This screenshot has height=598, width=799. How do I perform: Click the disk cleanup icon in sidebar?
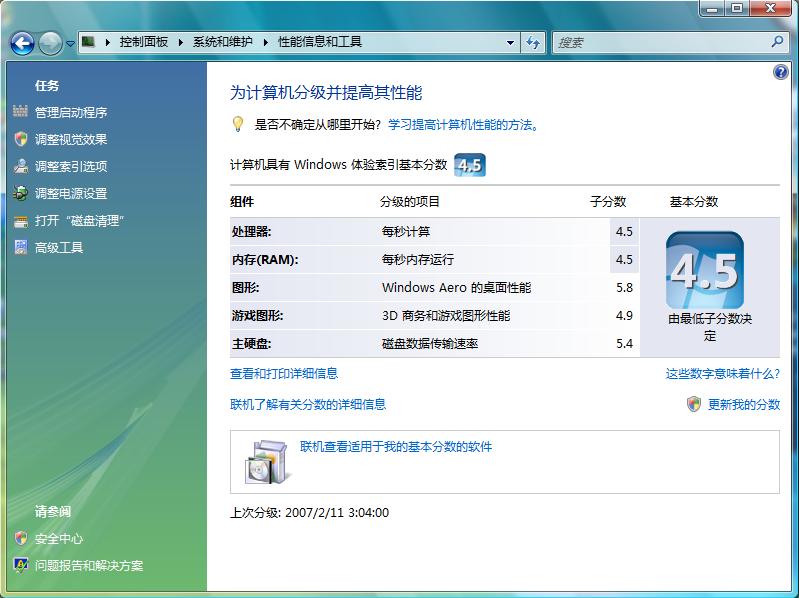point(21,221)
